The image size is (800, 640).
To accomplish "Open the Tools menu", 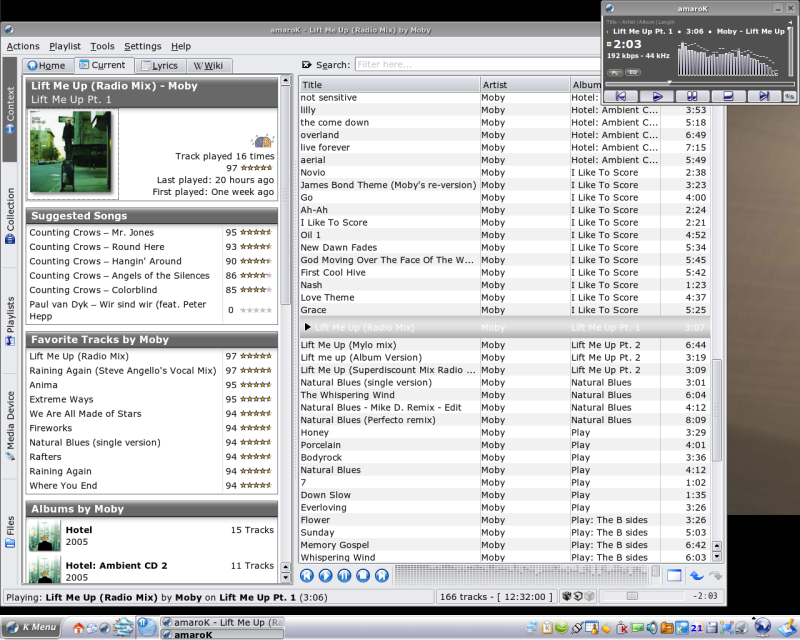I will [x=102, y=46].
